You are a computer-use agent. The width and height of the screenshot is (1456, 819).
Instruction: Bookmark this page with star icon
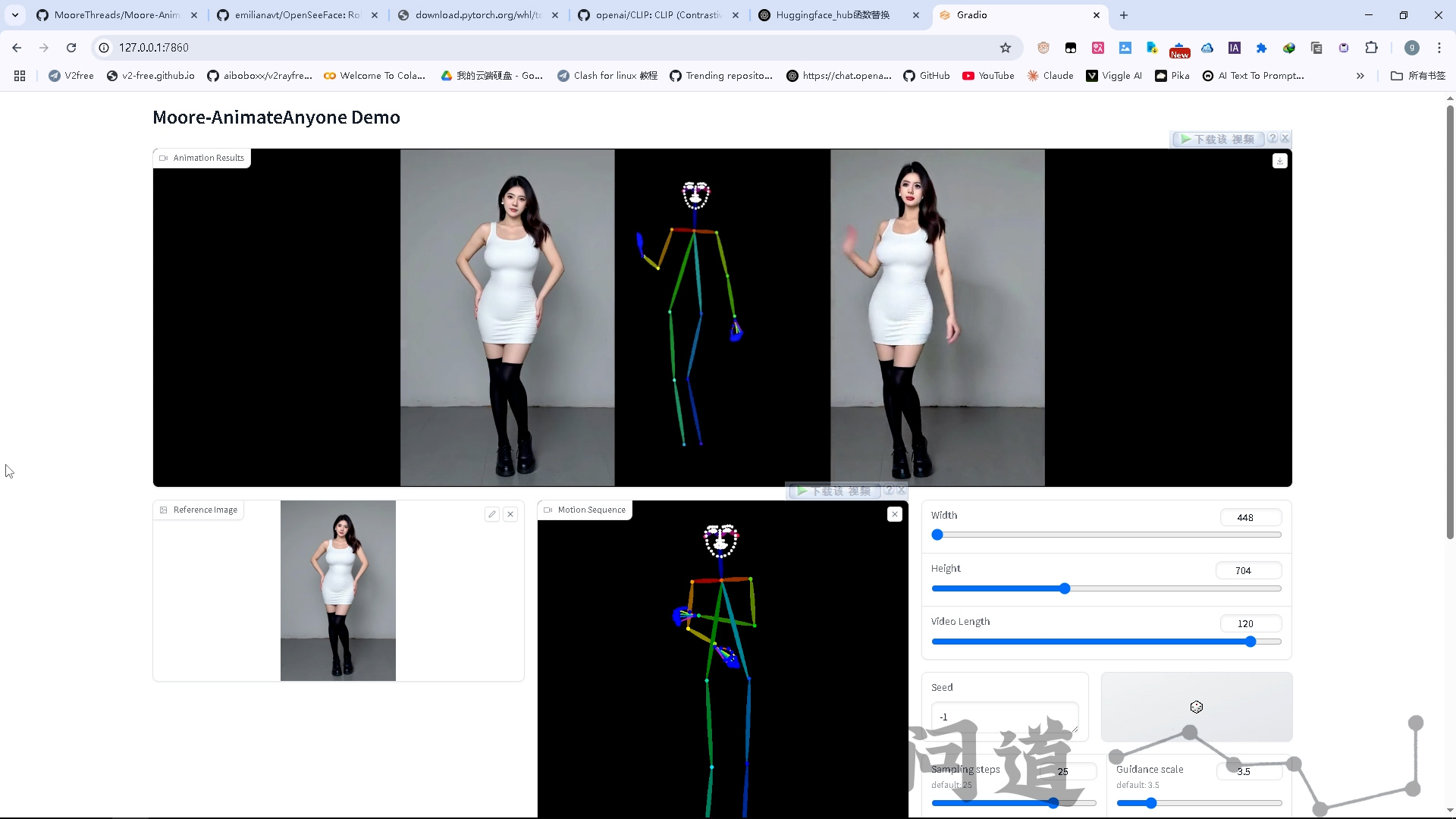coord(1006,48)
